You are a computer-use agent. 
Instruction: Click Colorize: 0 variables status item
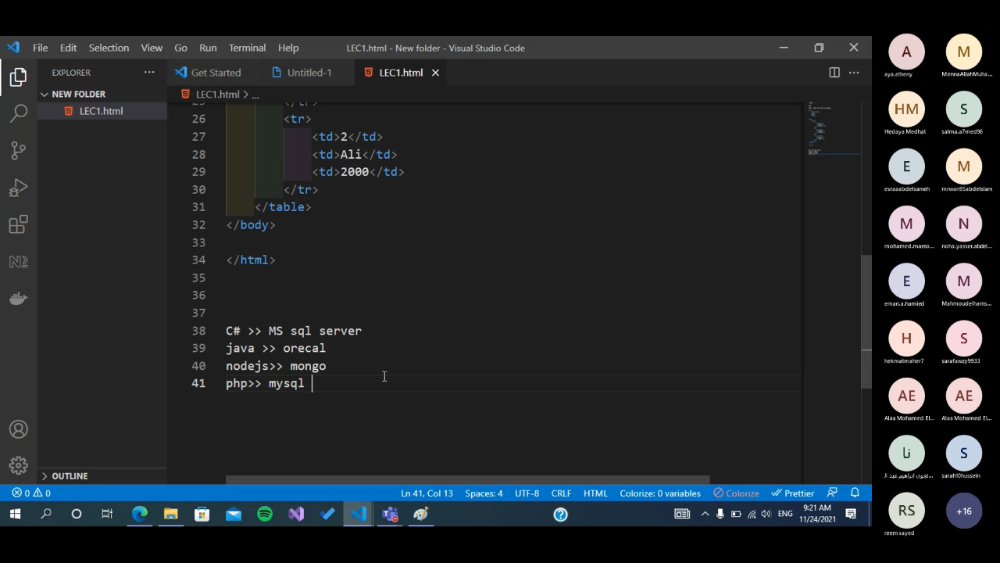tap(660, 493)
